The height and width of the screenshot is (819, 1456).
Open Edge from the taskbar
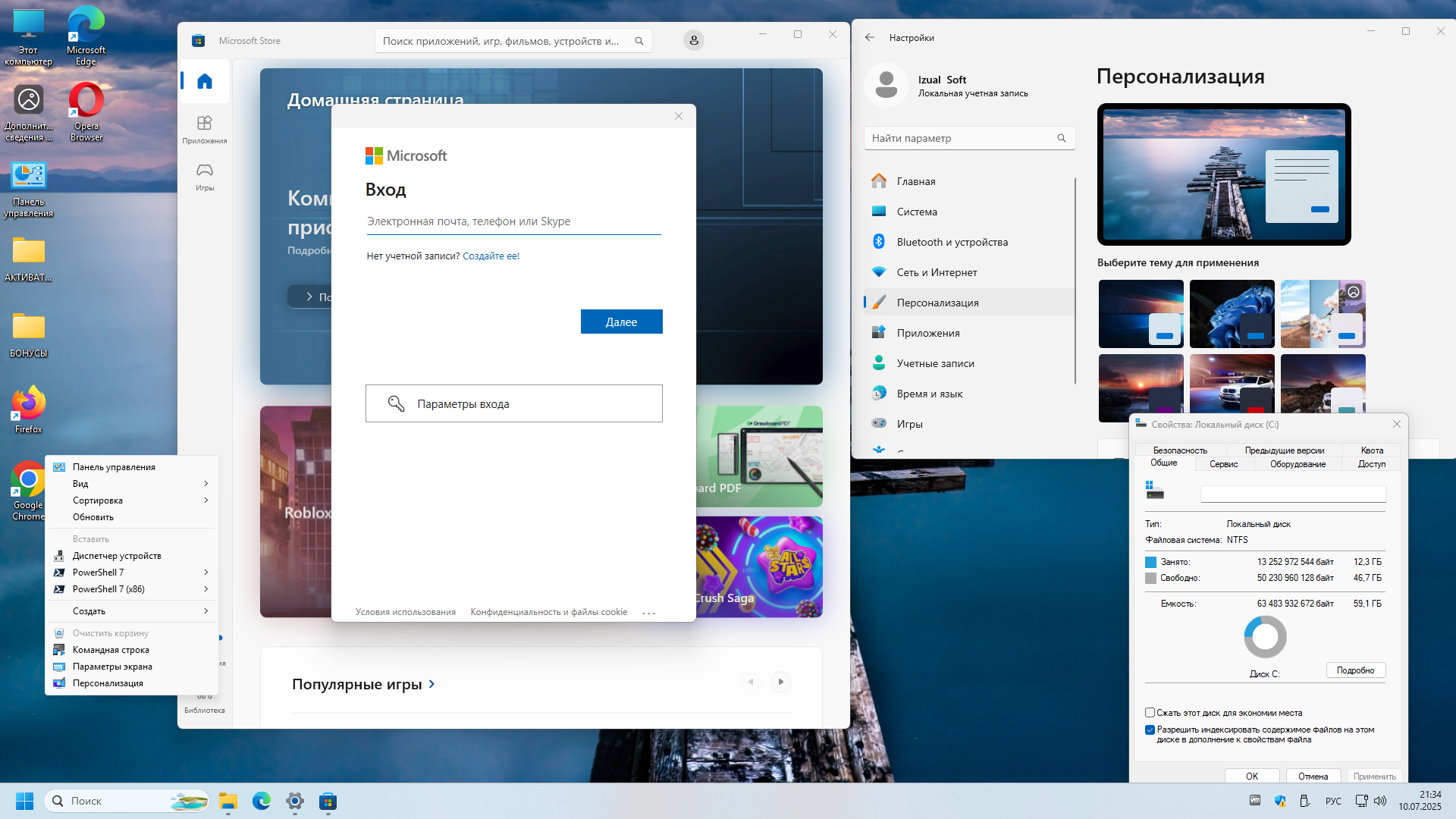tap(262, 801)
